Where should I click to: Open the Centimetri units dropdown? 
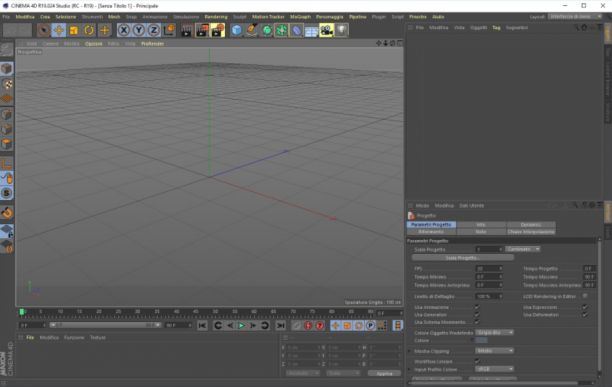[523, 249]
